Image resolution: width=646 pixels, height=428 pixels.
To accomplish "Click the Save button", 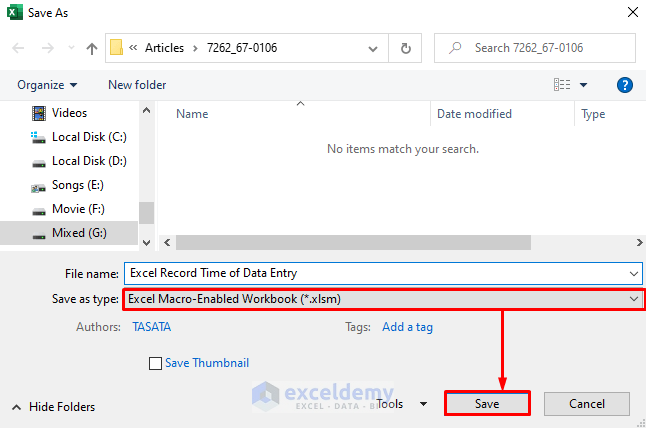I will pyautogui.click(x=487, y=403).
